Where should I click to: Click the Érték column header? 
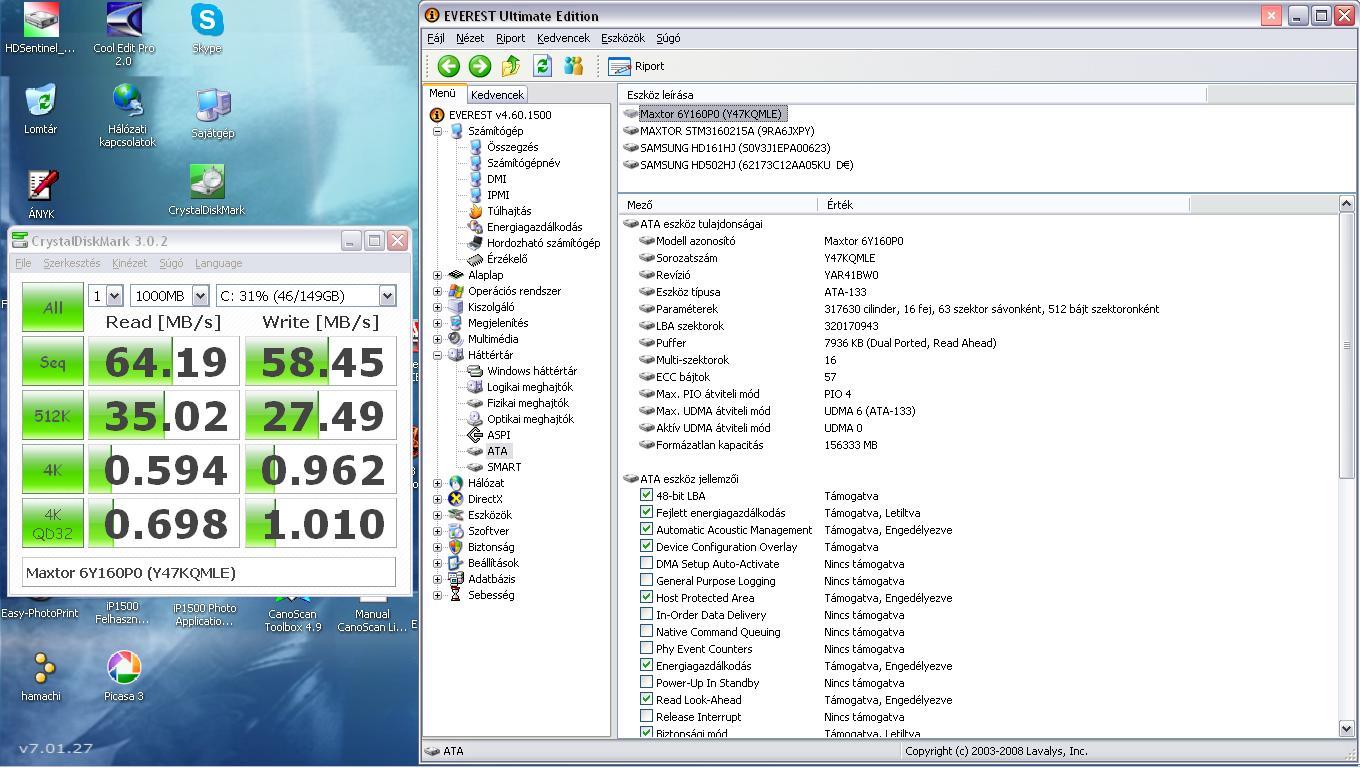pyautogui.click(x=1003, y=204)
